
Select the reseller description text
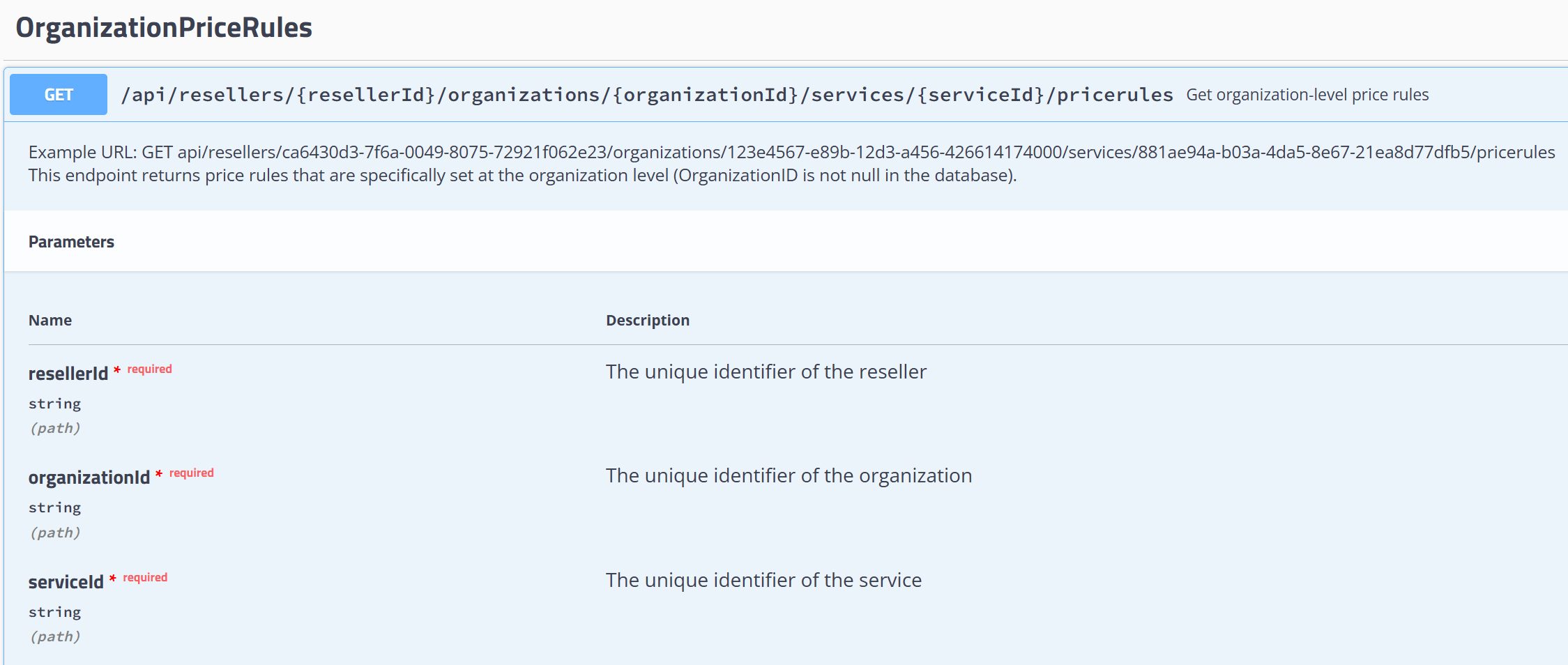tap(766, 372)
